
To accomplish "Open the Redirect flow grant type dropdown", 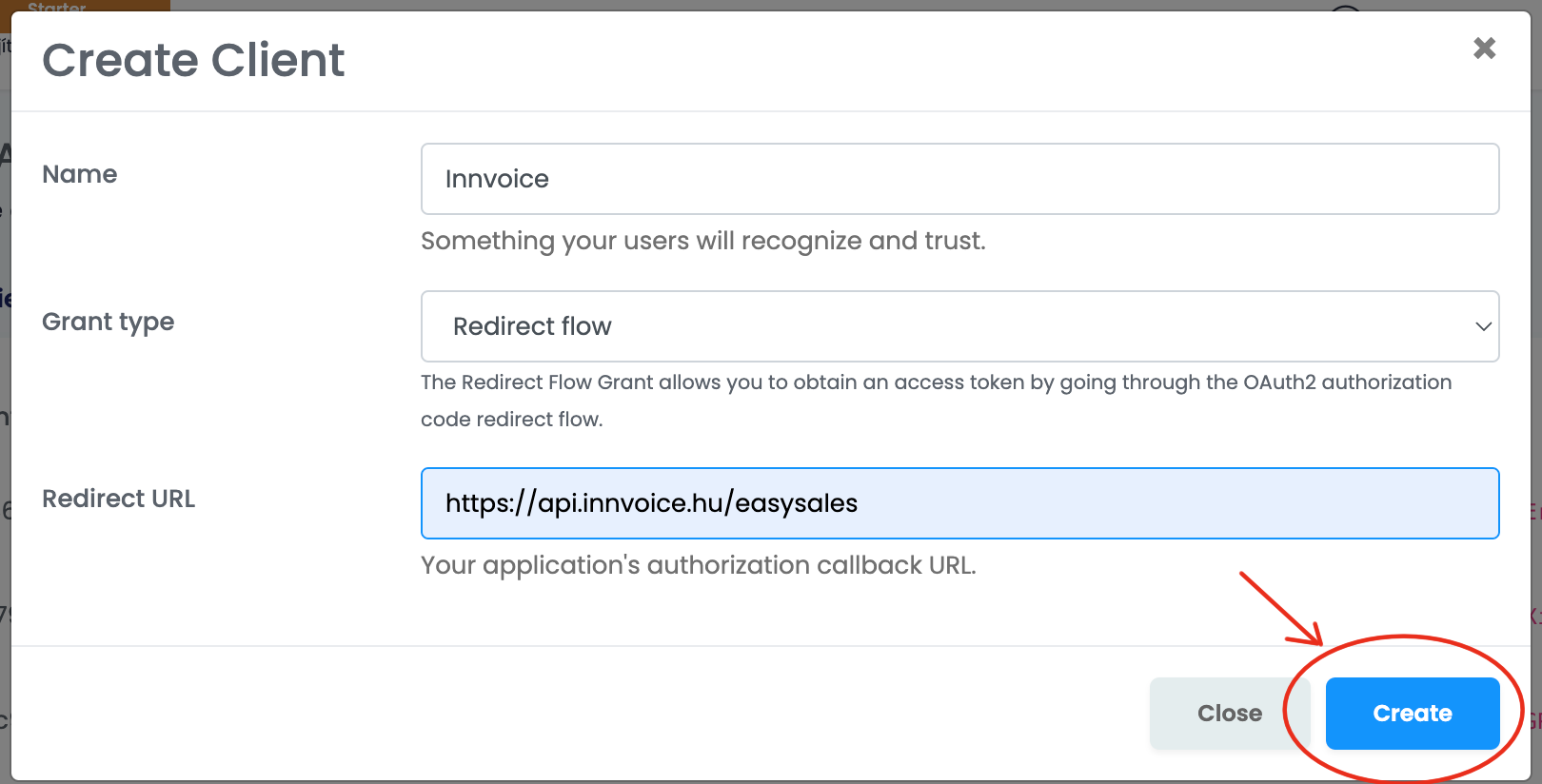I will tap(959, 326).
